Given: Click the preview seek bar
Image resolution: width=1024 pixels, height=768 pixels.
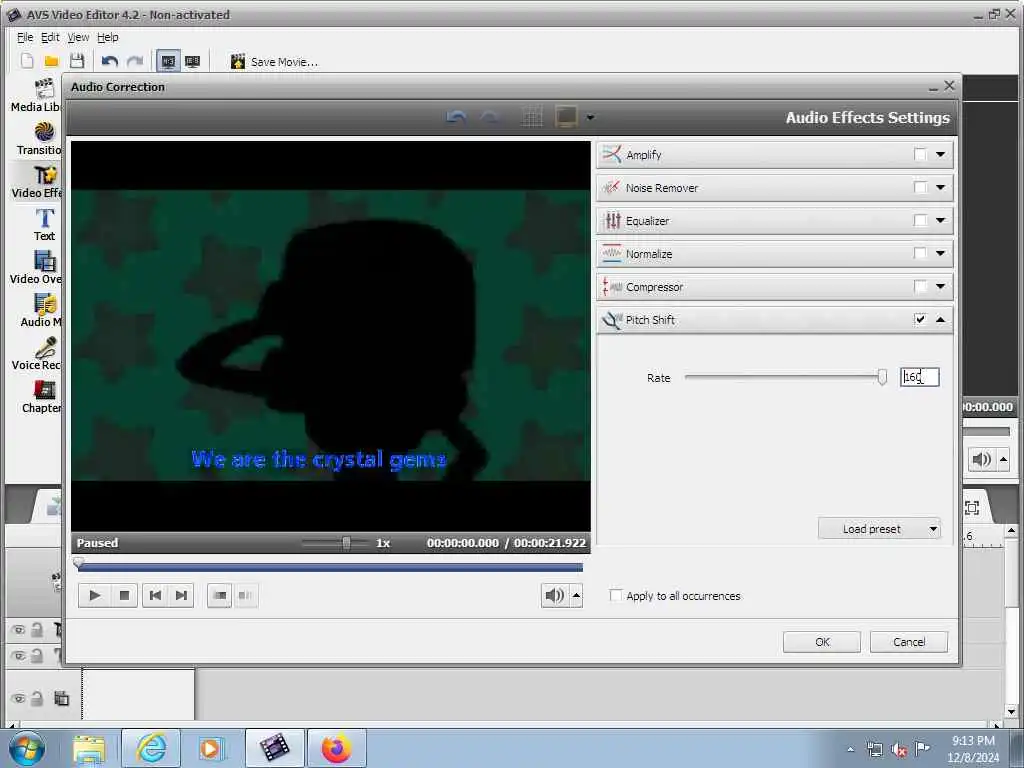Looking at the screenshot, I should point(330,567).
